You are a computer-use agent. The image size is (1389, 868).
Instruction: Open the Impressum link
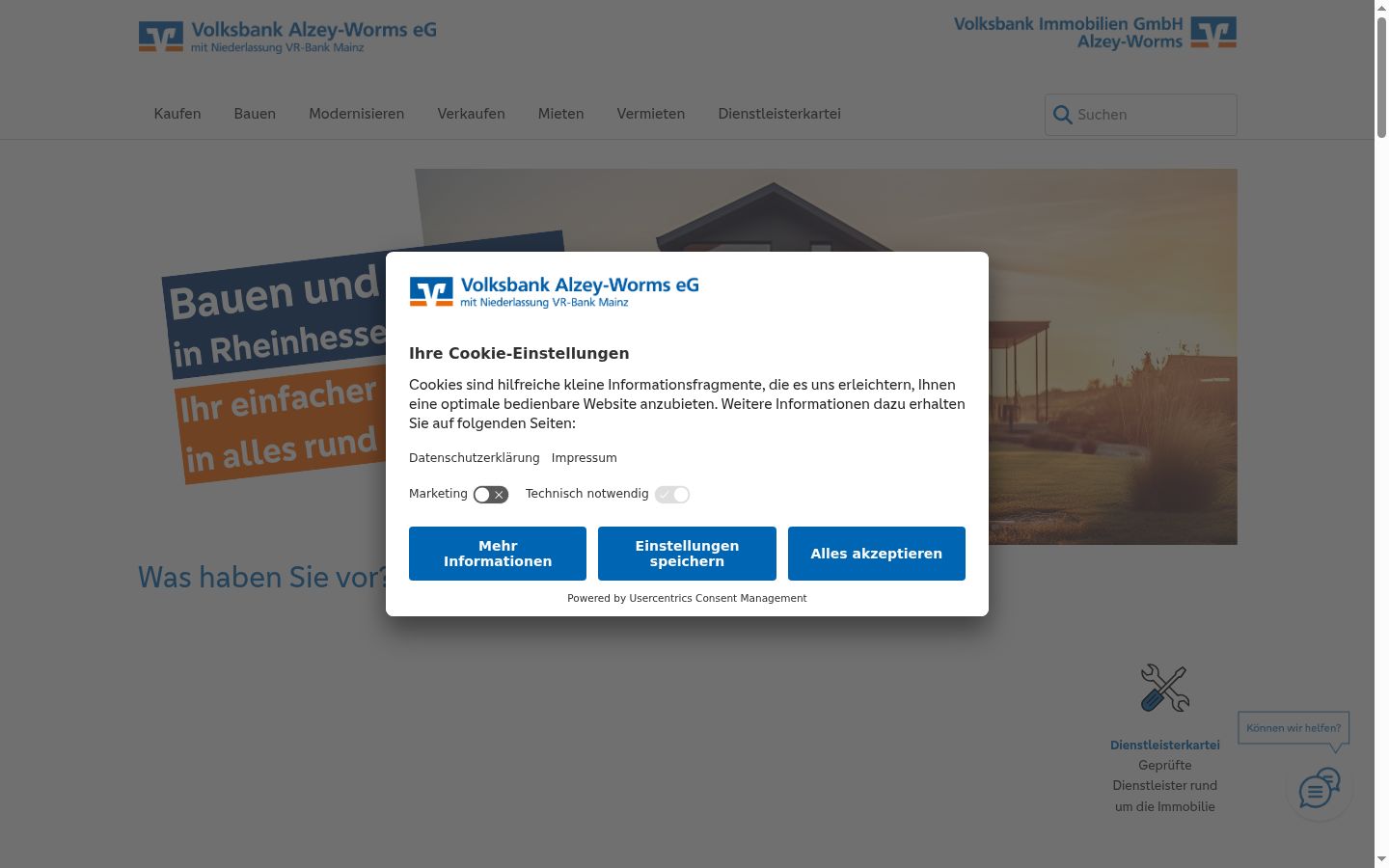coord(585,458)
